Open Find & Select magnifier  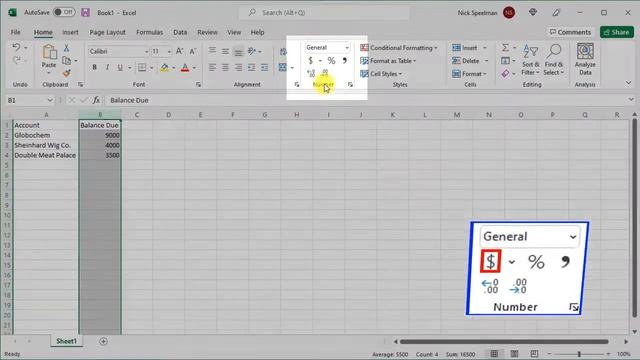pyautogui.click(x=554, y=60)
